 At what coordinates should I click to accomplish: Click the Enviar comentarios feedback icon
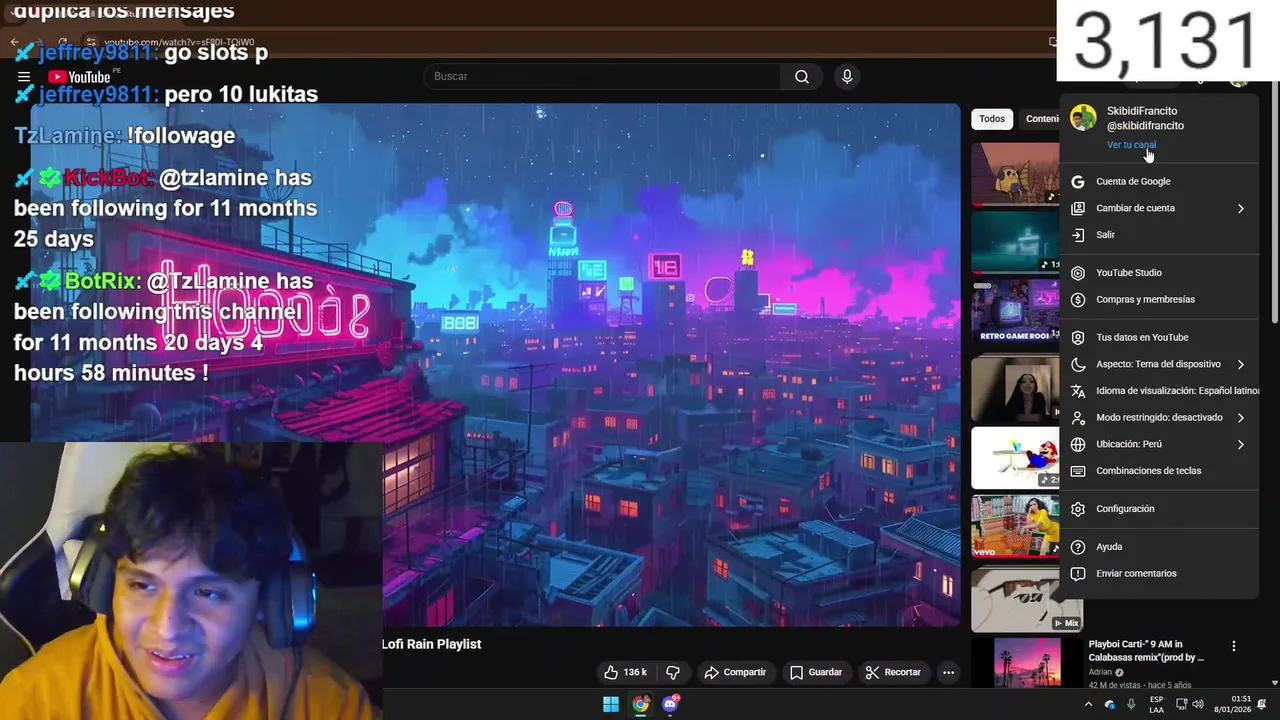(x=1078, y=574)
